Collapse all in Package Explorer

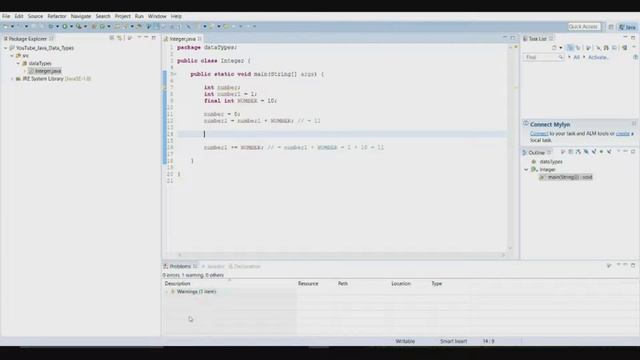coord(112,38)
